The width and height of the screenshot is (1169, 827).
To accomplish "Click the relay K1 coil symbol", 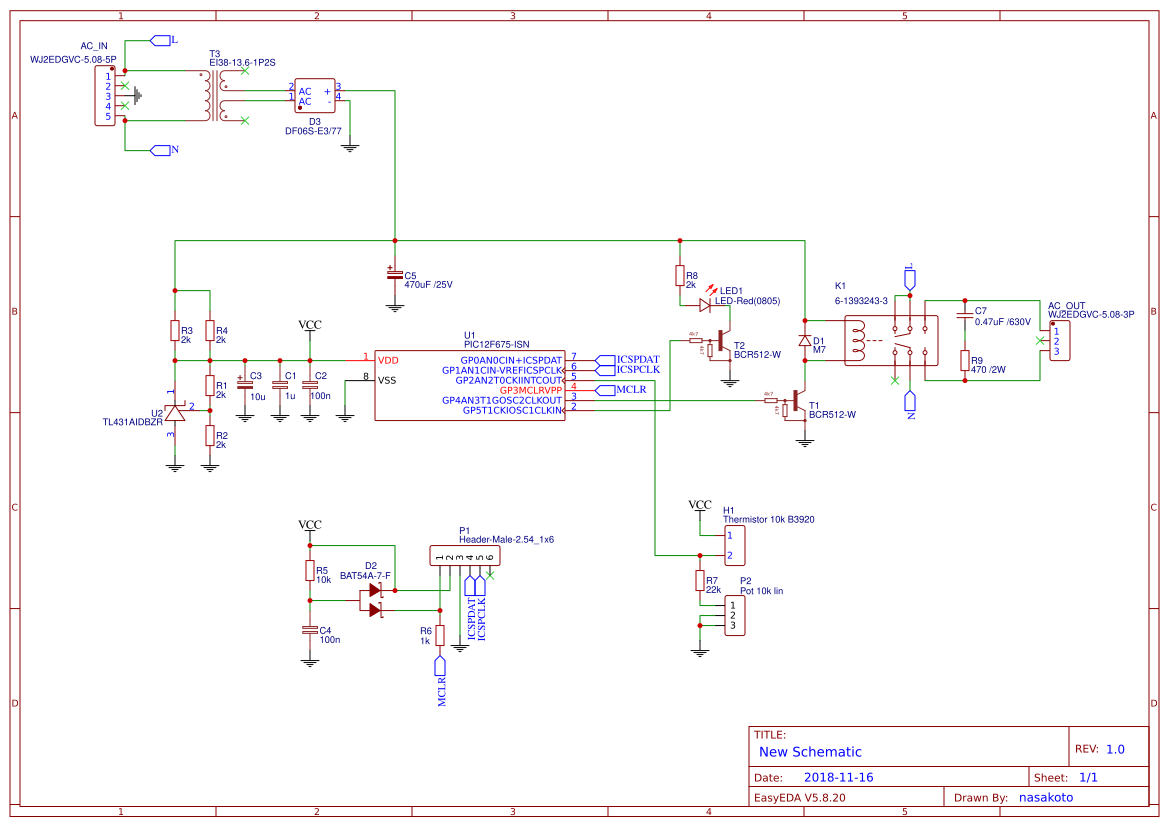I will 857,340.
